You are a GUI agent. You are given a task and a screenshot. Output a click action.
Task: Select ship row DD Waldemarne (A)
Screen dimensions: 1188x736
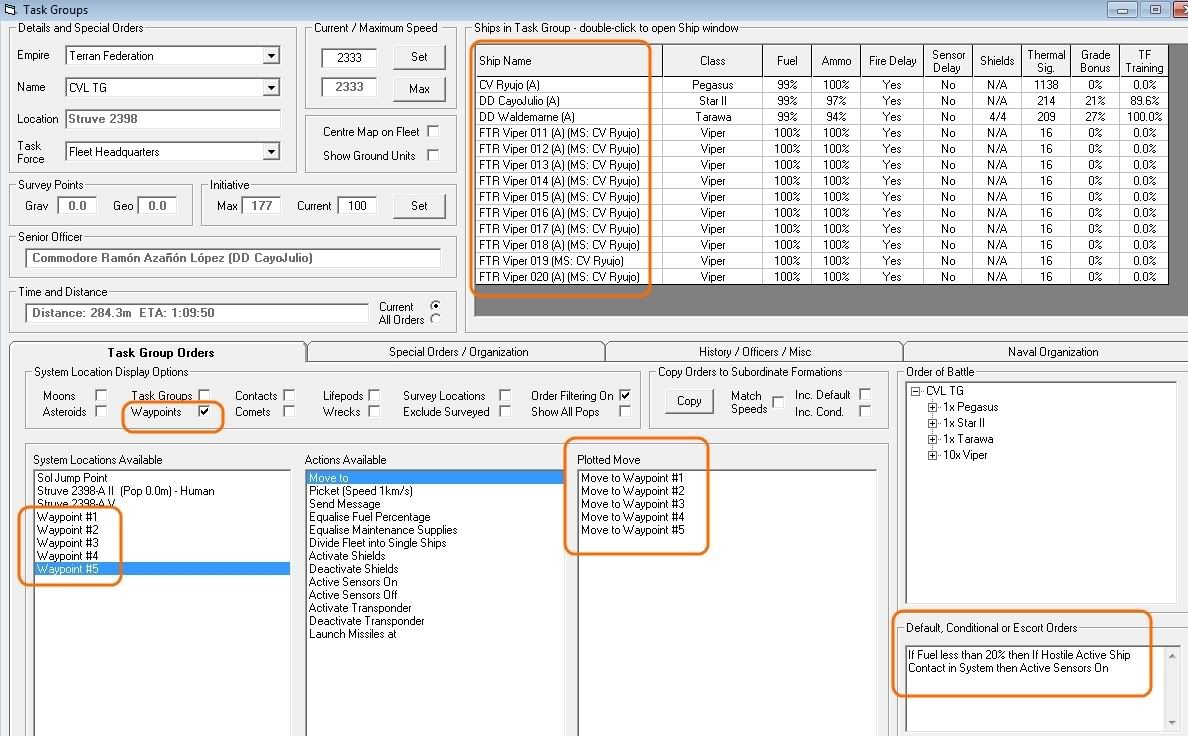822,117
